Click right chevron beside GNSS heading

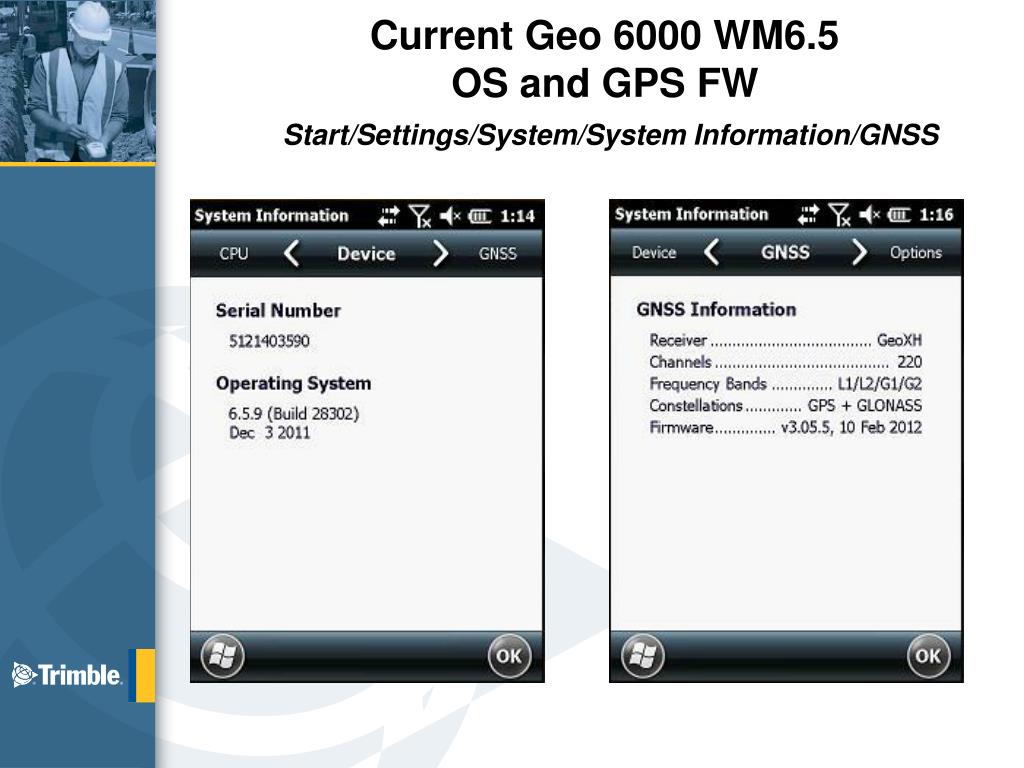point(860,252)
